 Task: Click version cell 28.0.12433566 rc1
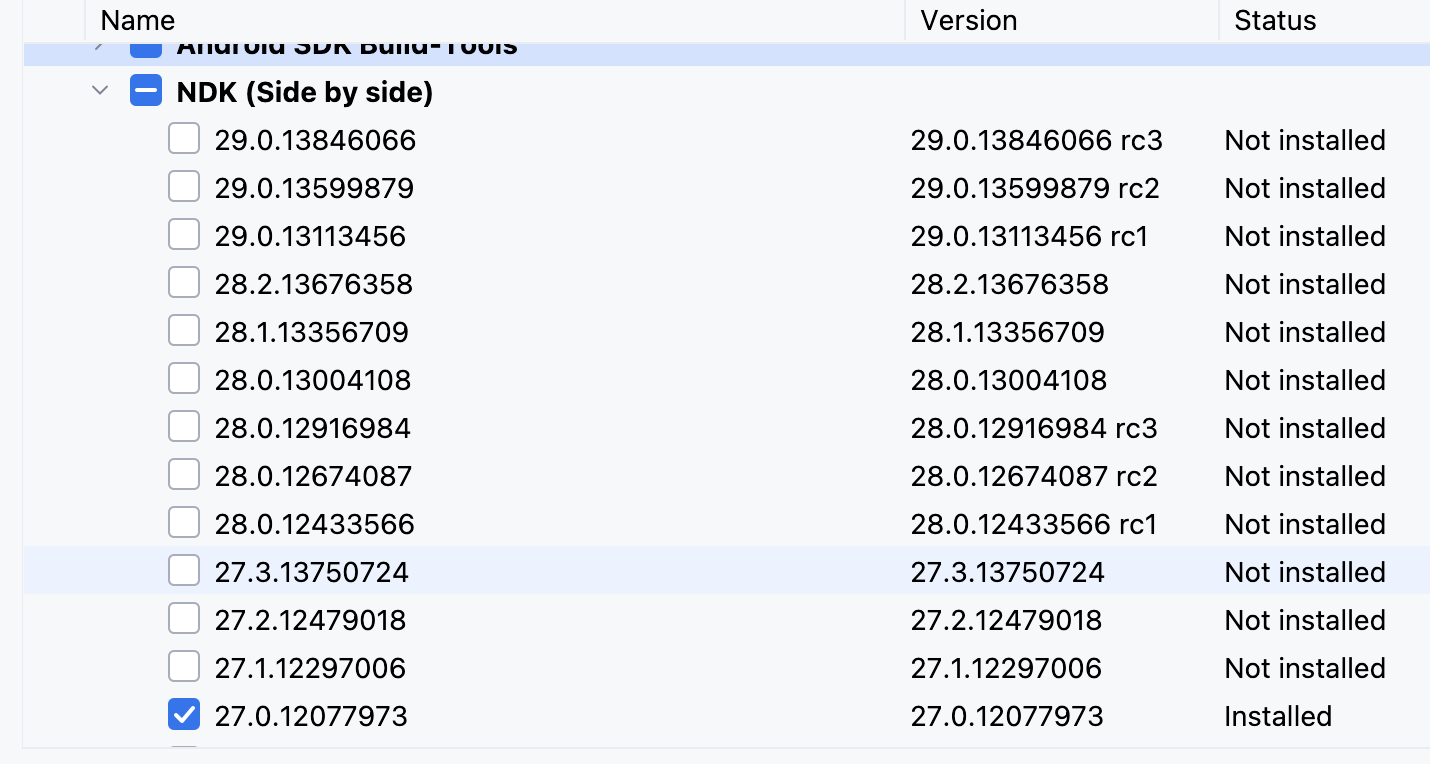coord(1034,524)
